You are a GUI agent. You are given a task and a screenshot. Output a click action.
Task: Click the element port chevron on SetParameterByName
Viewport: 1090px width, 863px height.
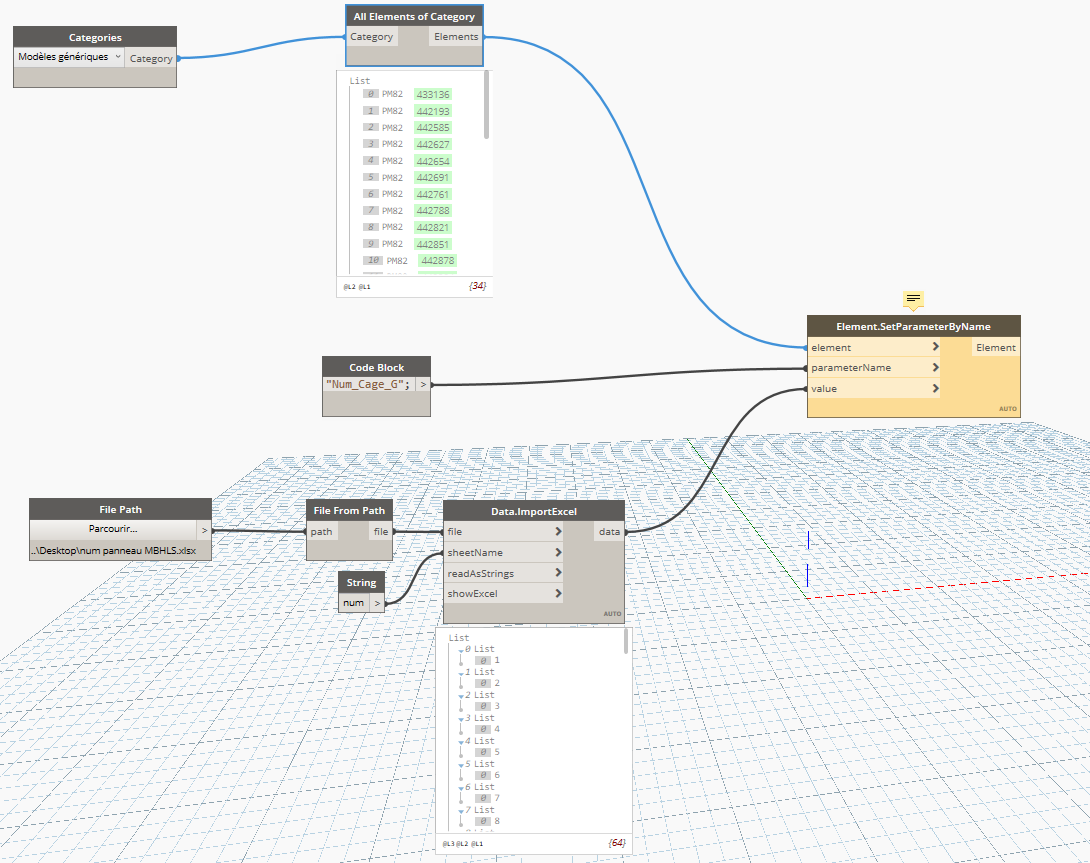click(935, 347)
